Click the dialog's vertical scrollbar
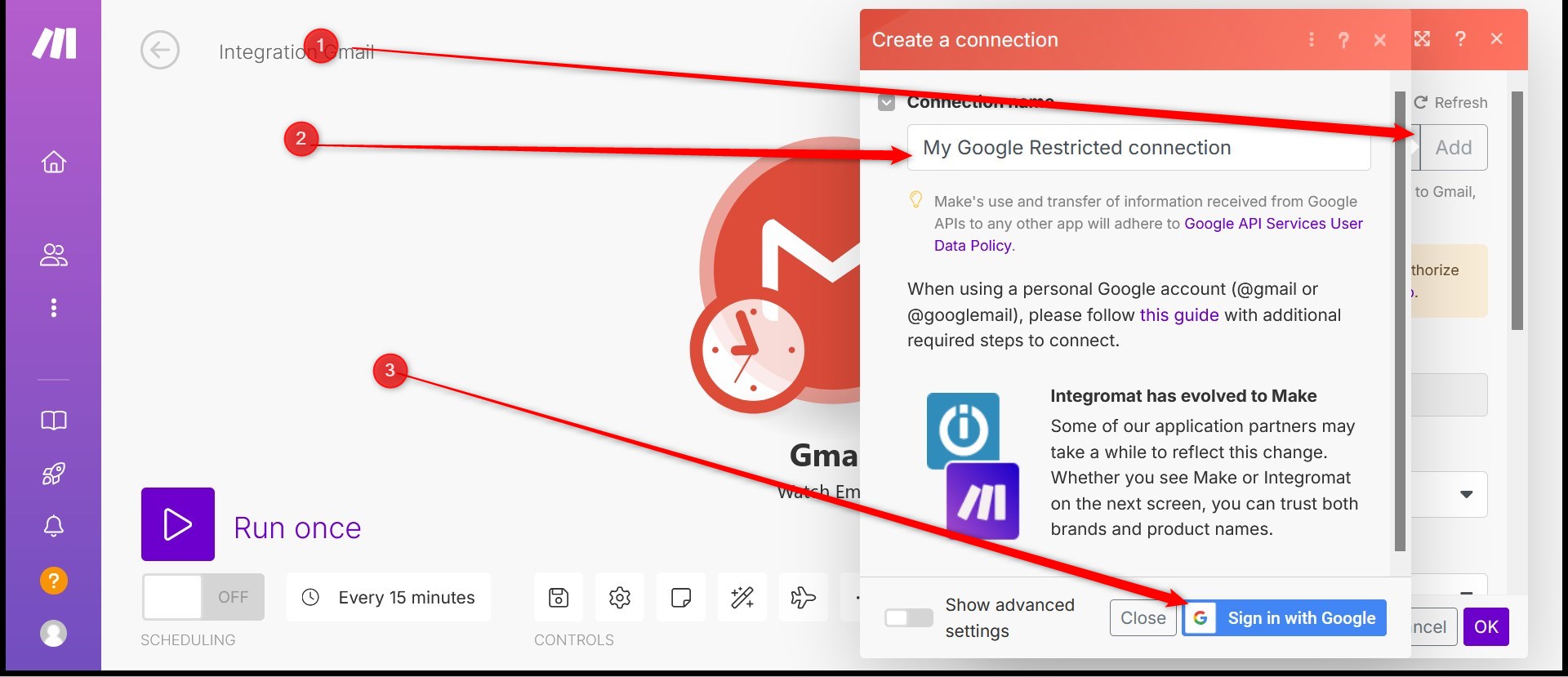 [1400, 322]
